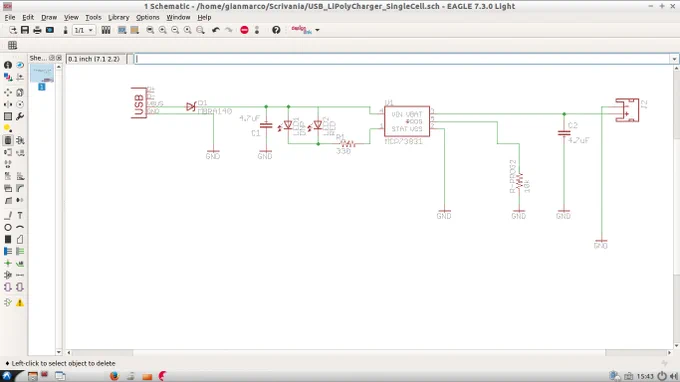The width and height of the screenshot is (680, 382).
Task: Open the Edit menu
Action: pos(28,17)
